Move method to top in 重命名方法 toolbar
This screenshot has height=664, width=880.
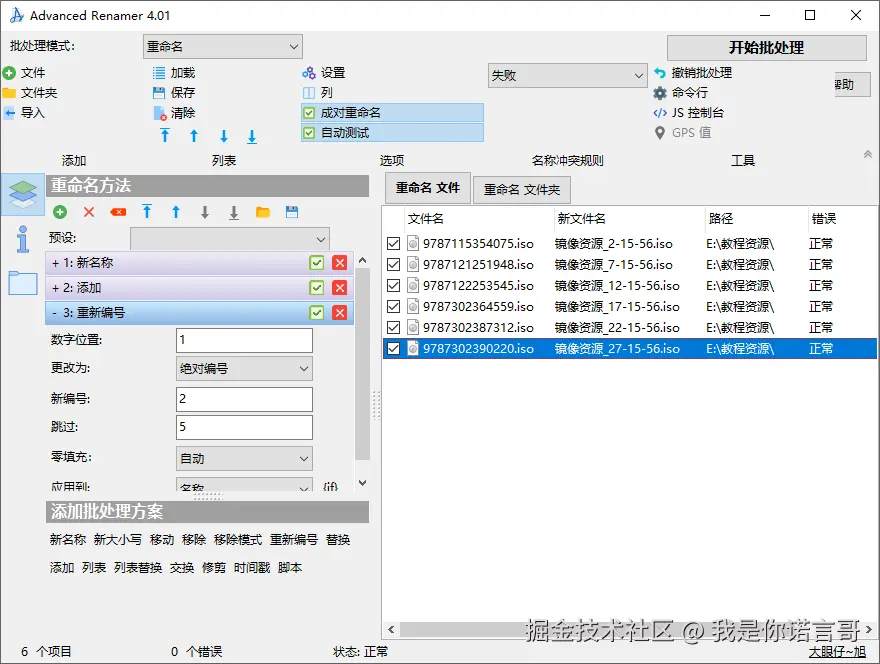[147, 212]
